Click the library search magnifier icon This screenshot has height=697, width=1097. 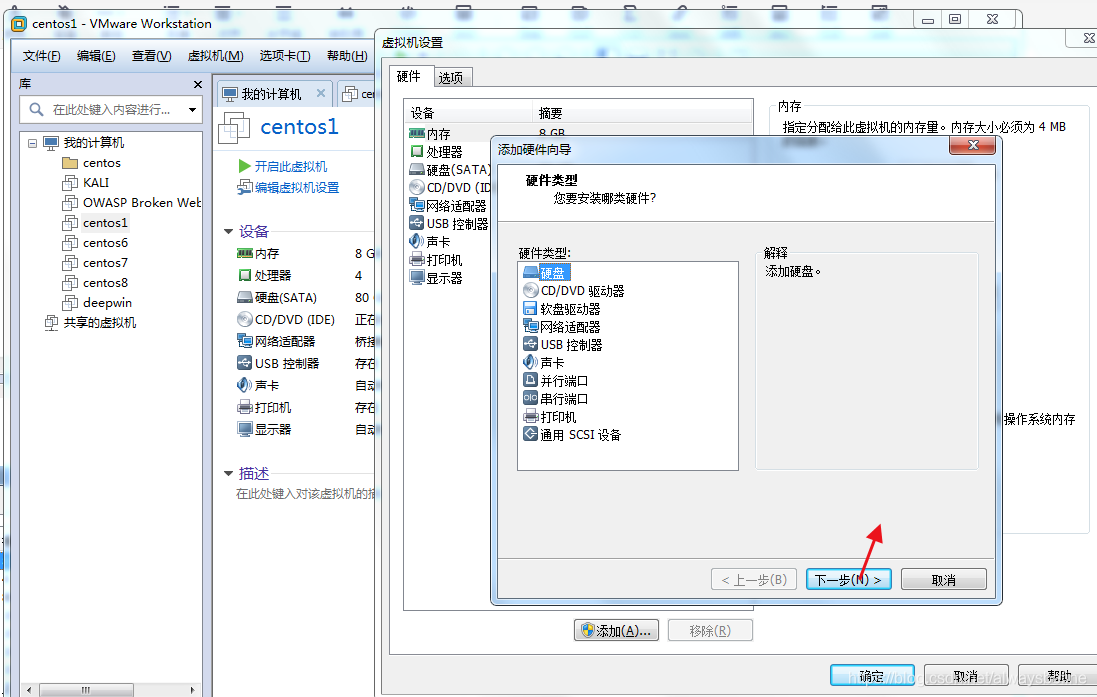(36, 109)
